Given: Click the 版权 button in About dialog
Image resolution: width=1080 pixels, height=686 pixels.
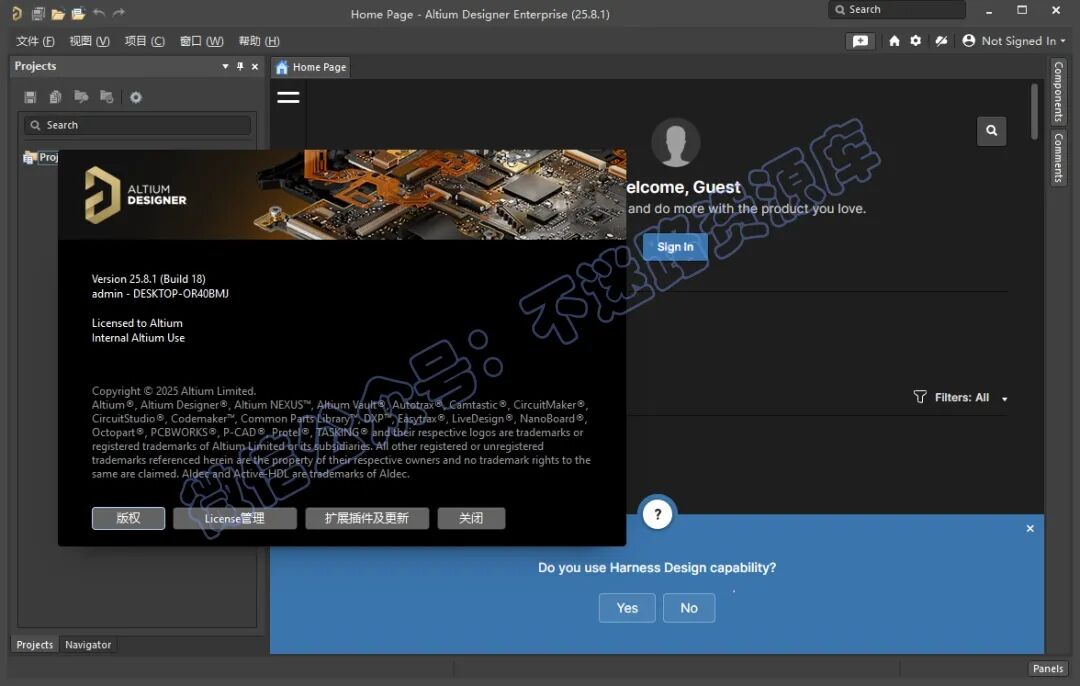Looking at the screenshot, I should [128, 518].
